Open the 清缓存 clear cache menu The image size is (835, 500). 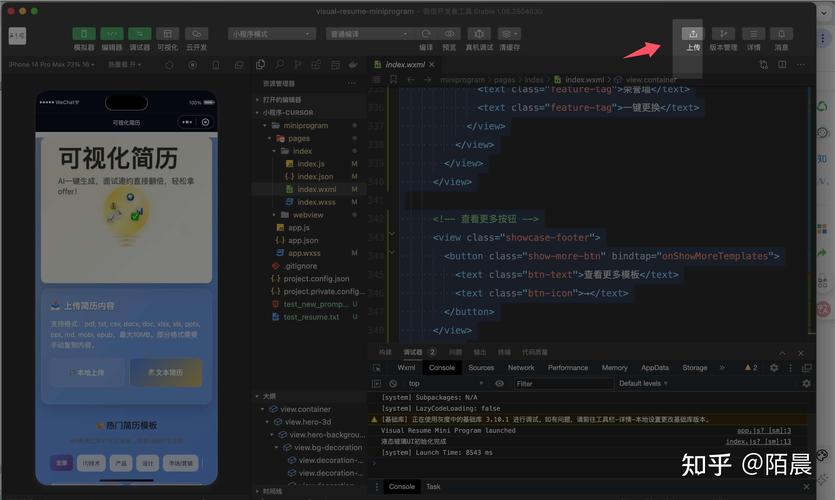click(509, 34)
